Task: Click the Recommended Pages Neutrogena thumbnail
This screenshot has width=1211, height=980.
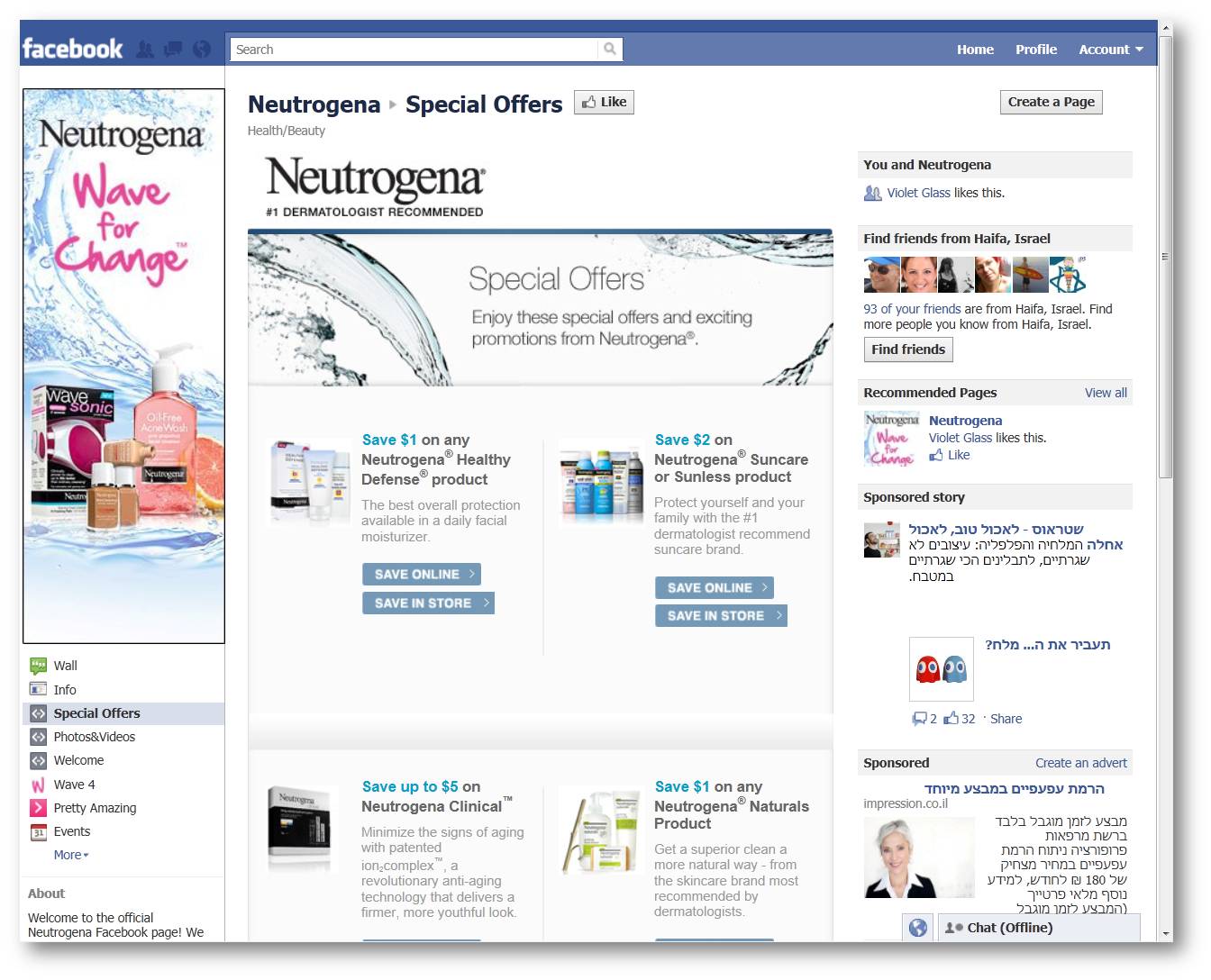Action: (892, 440)
